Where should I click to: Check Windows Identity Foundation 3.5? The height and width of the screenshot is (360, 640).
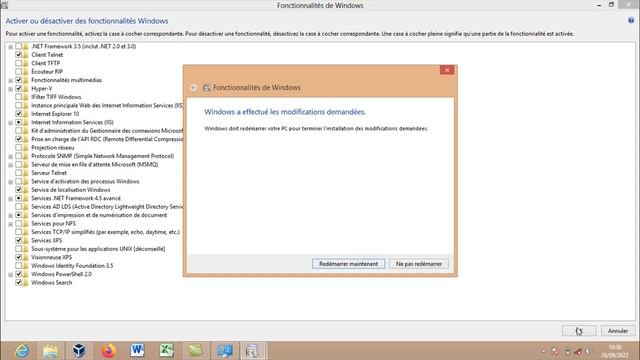click(x=18, y=266)
